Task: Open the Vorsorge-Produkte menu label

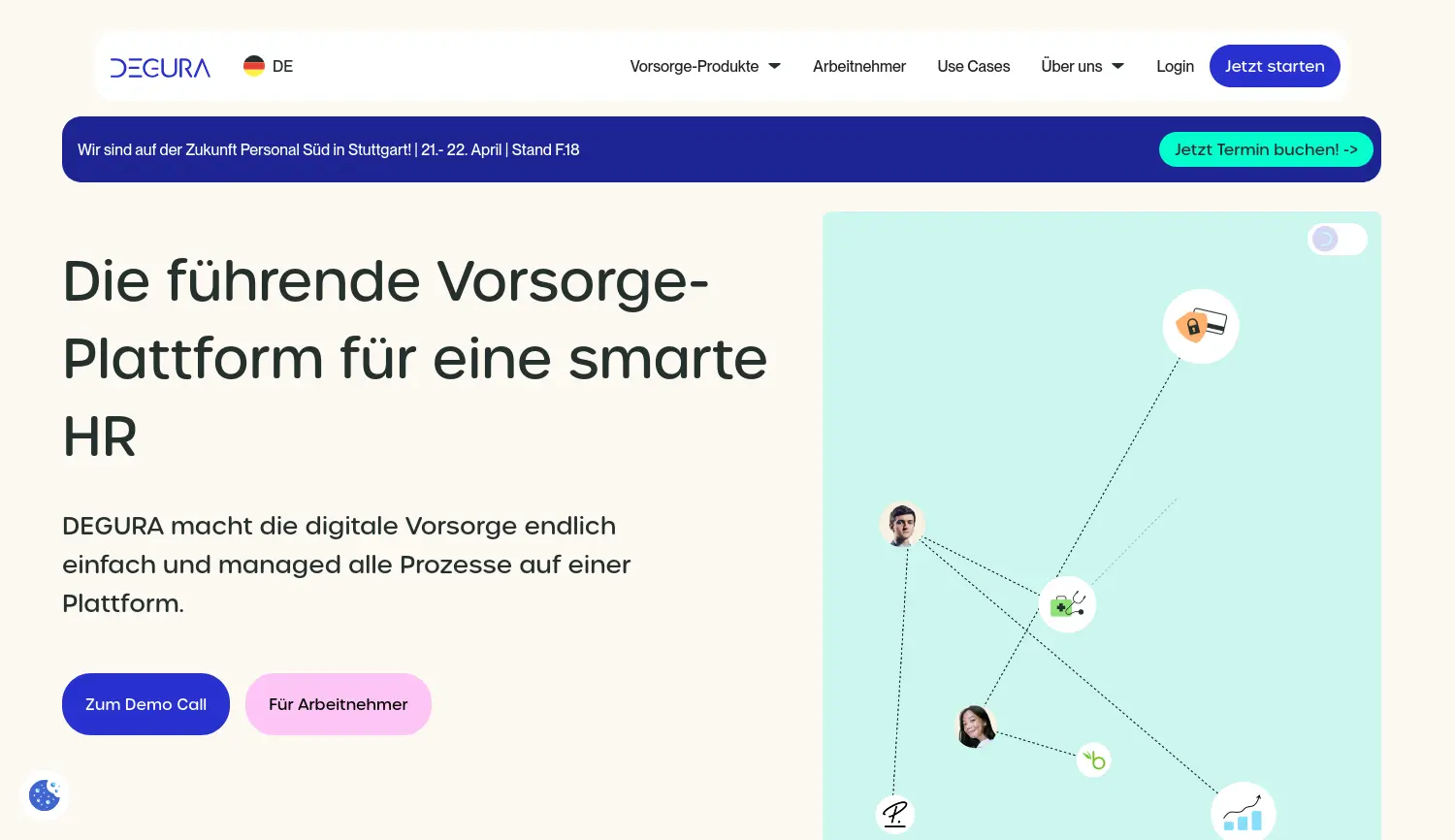Action: click(695, 66)
